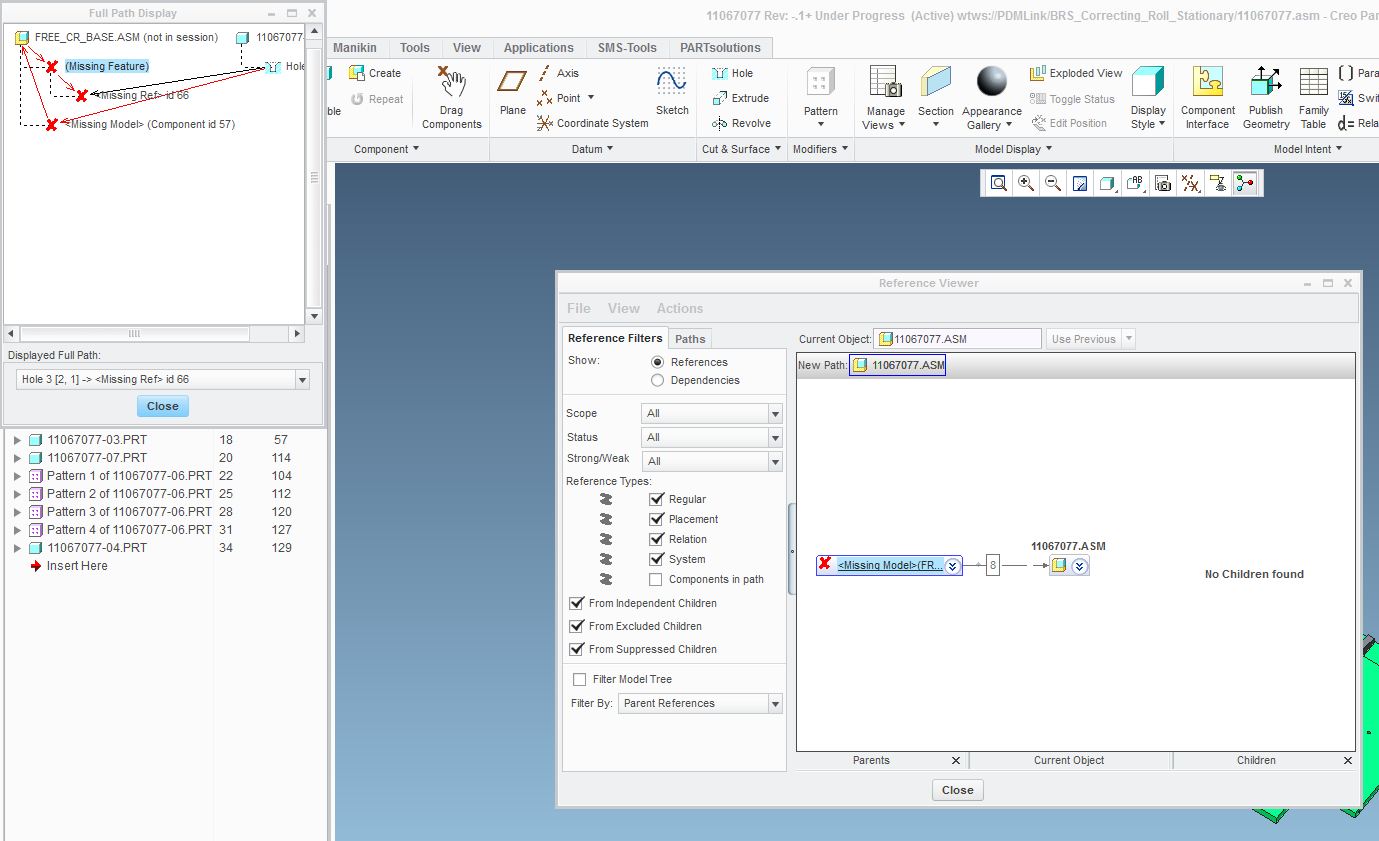1379x841 pixels.
Task: Open the Status dropdown
Action: (711, 437)
